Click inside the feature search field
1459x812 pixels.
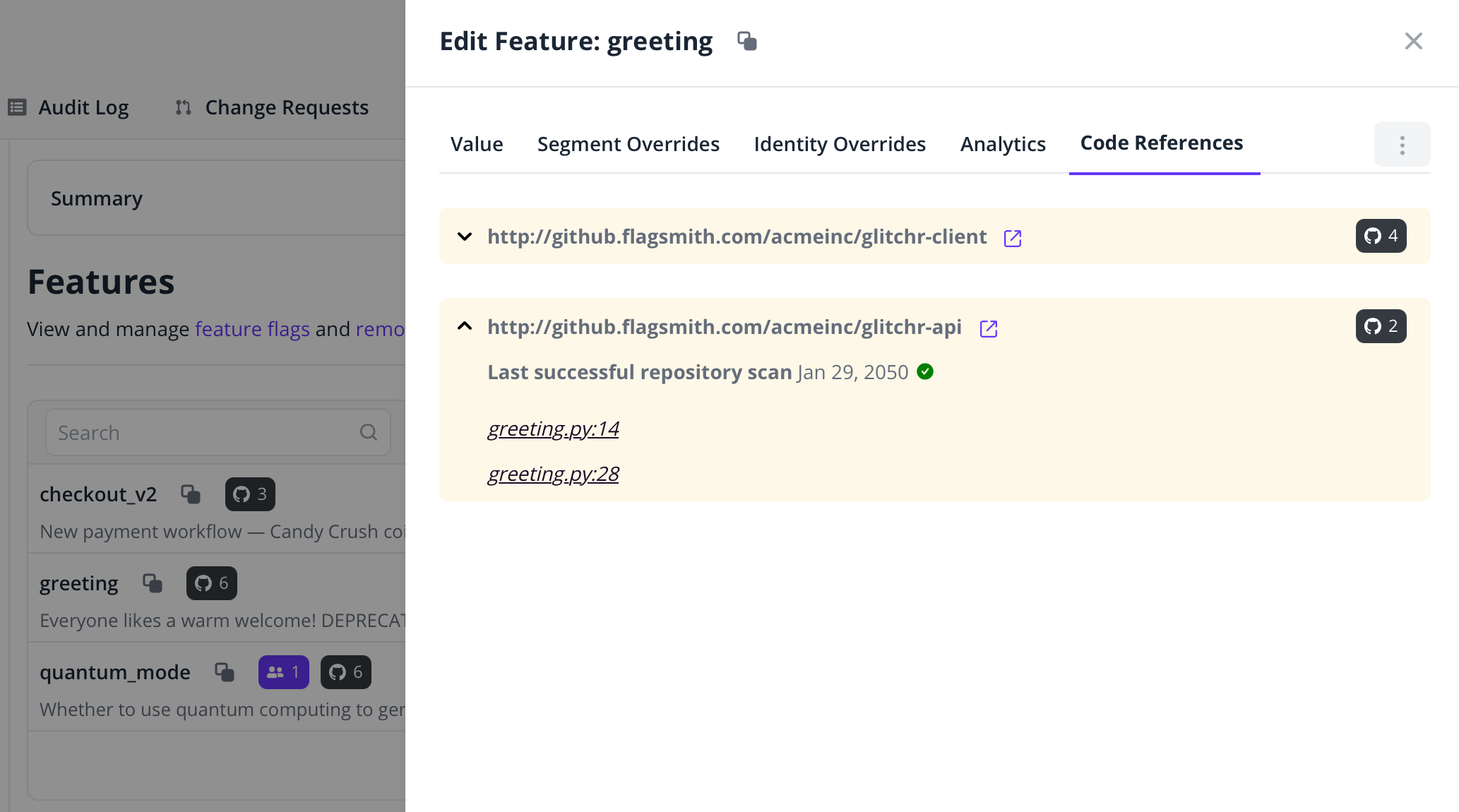click(198, 431)
